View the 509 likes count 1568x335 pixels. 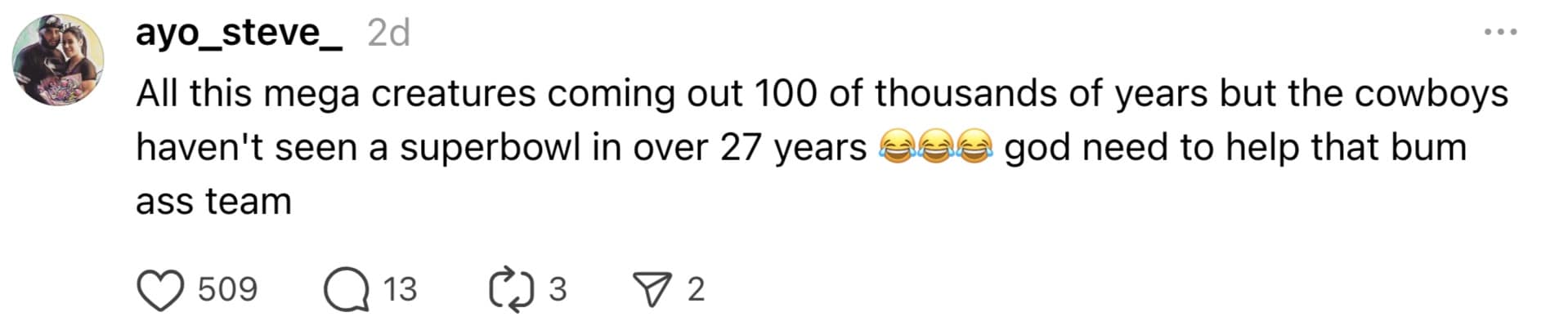227,290
